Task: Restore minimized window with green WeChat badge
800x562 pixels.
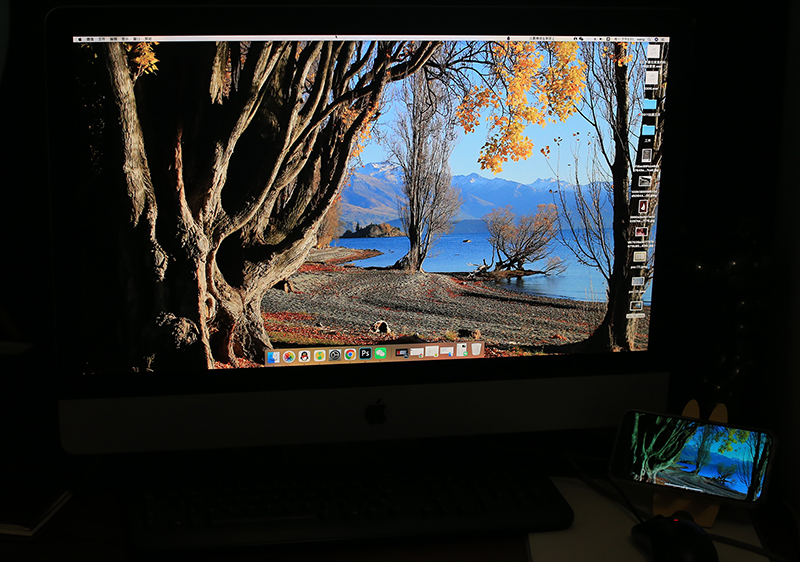Action: point(462,349)
